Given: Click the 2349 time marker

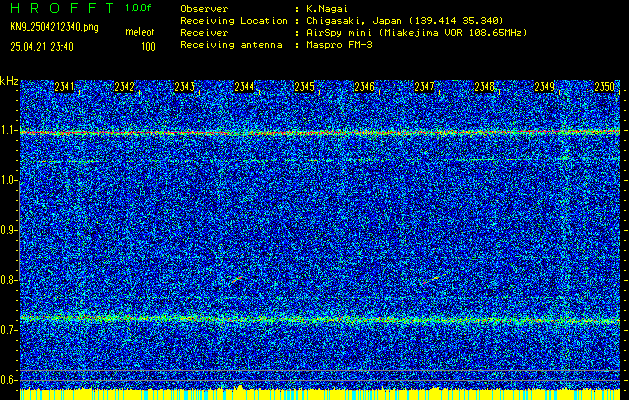Looking at the screenshot, I should click(544, 87).
